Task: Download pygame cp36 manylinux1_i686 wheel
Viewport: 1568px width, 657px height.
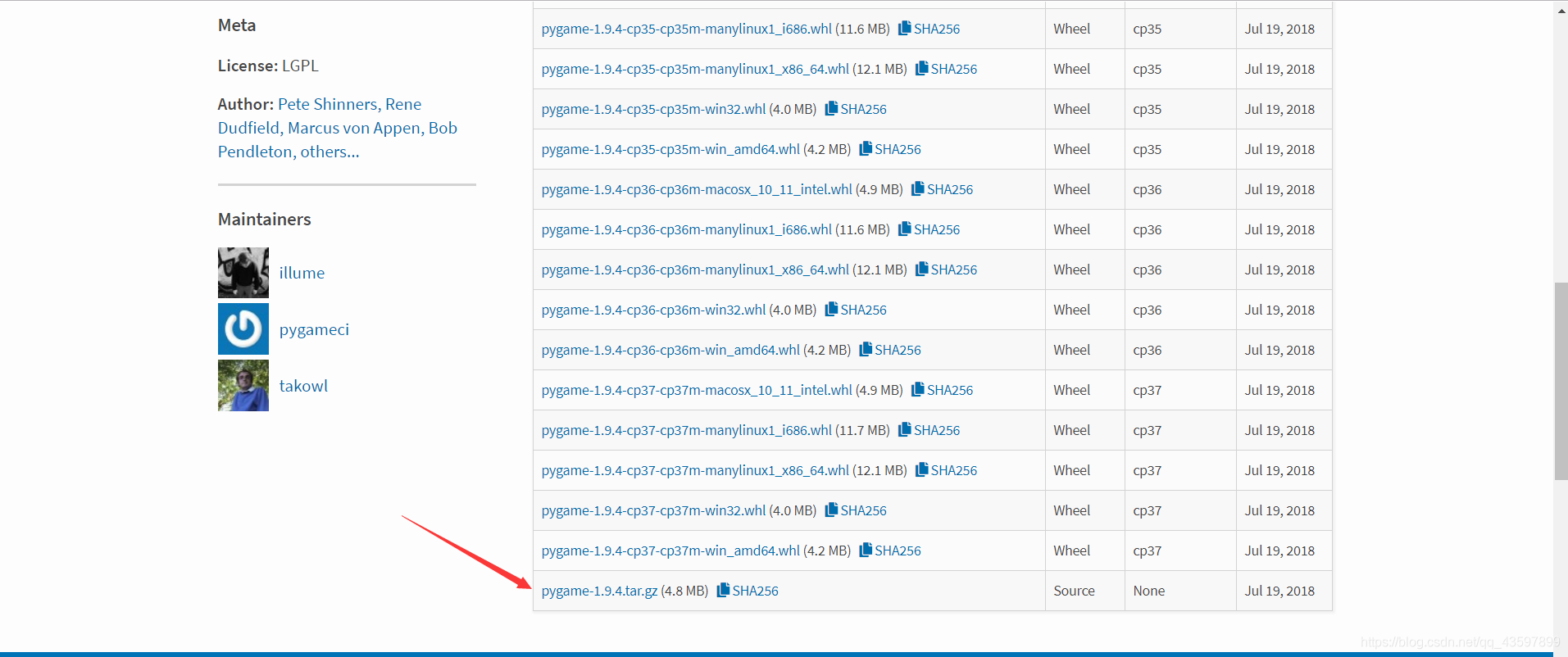Action: click(687, 229)
